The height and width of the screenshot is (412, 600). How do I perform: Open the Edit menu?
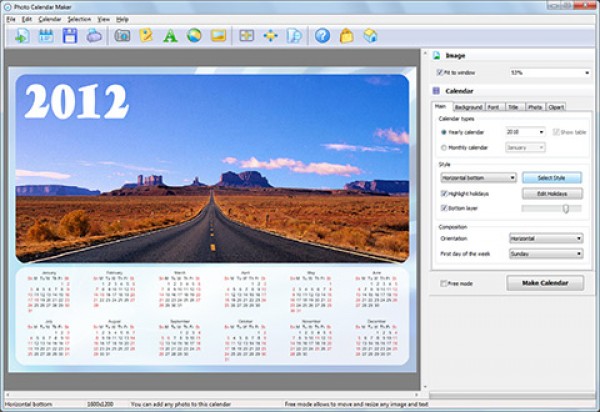tap(27, 19)
